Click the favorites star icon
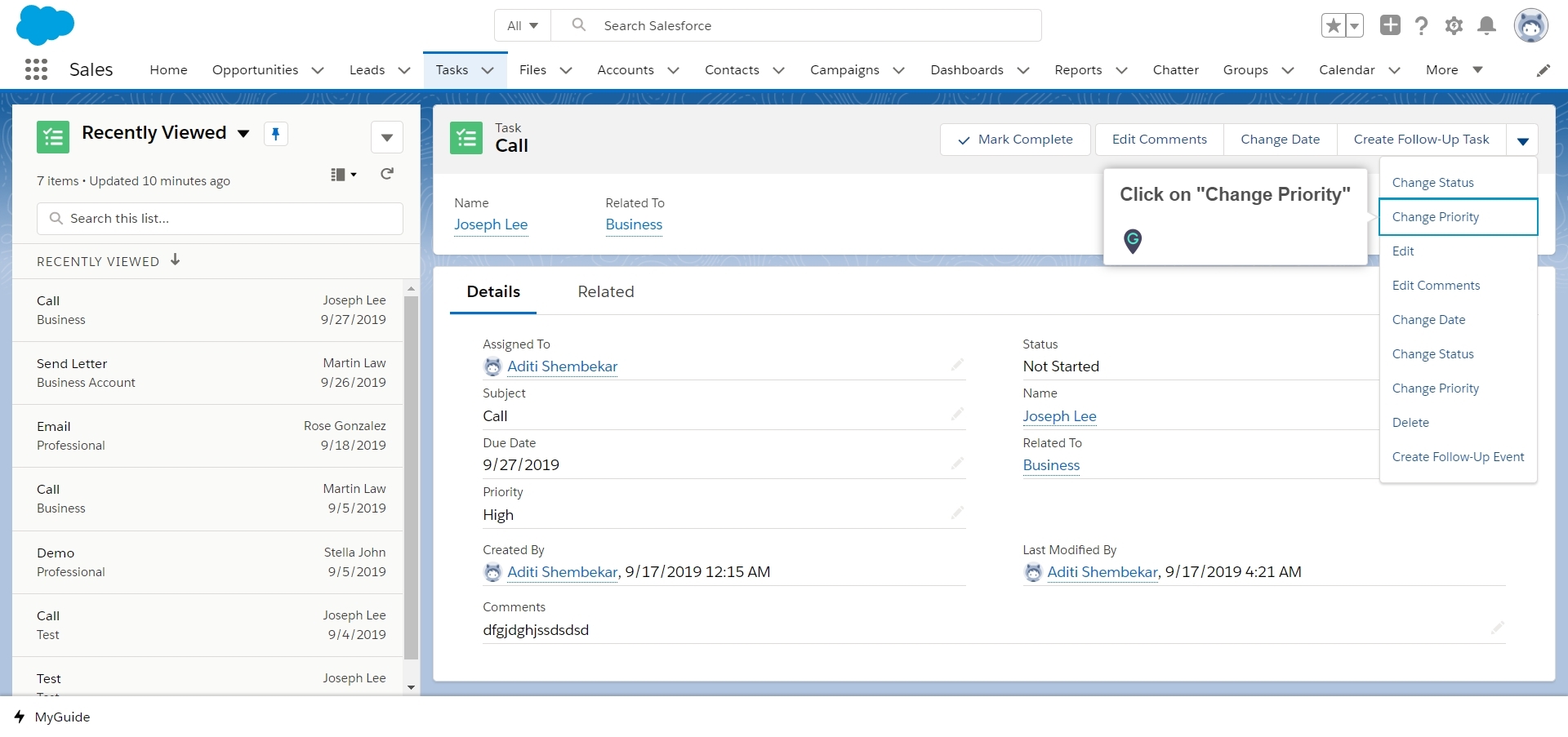Screen dimensions: 1568x737 point(1333,24)
